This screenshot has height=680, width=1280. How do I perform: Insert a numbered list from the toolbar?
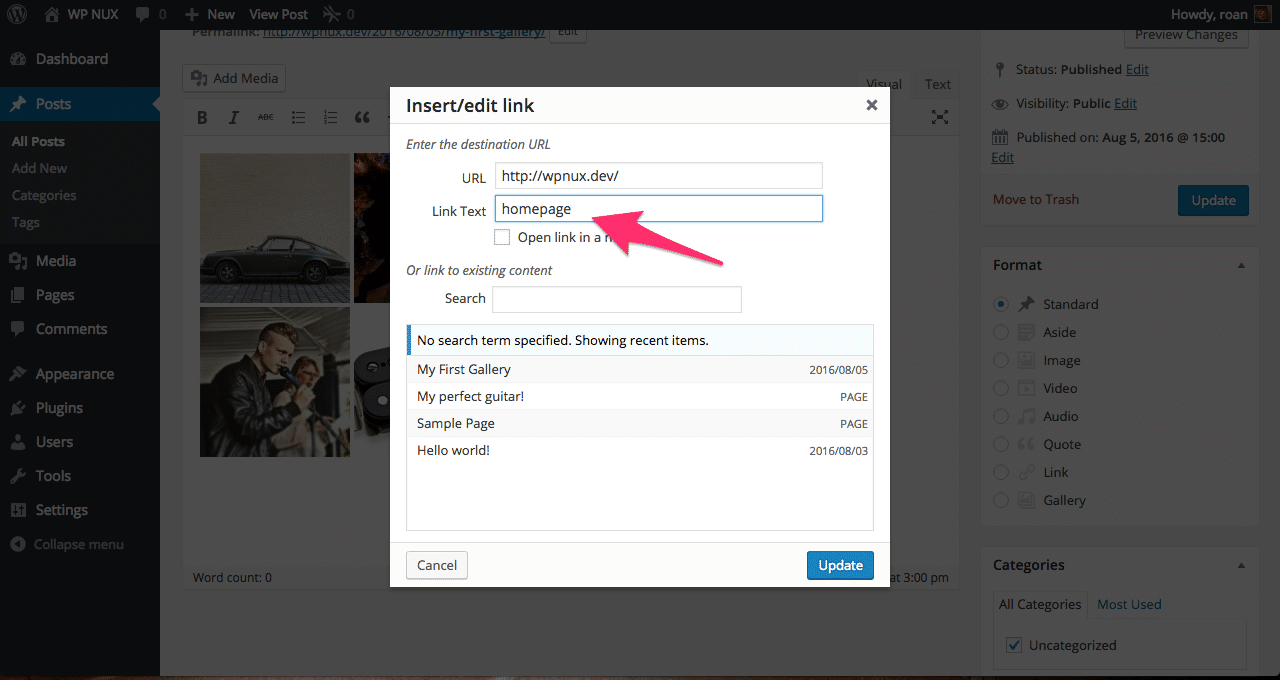(x=330, y=118)
